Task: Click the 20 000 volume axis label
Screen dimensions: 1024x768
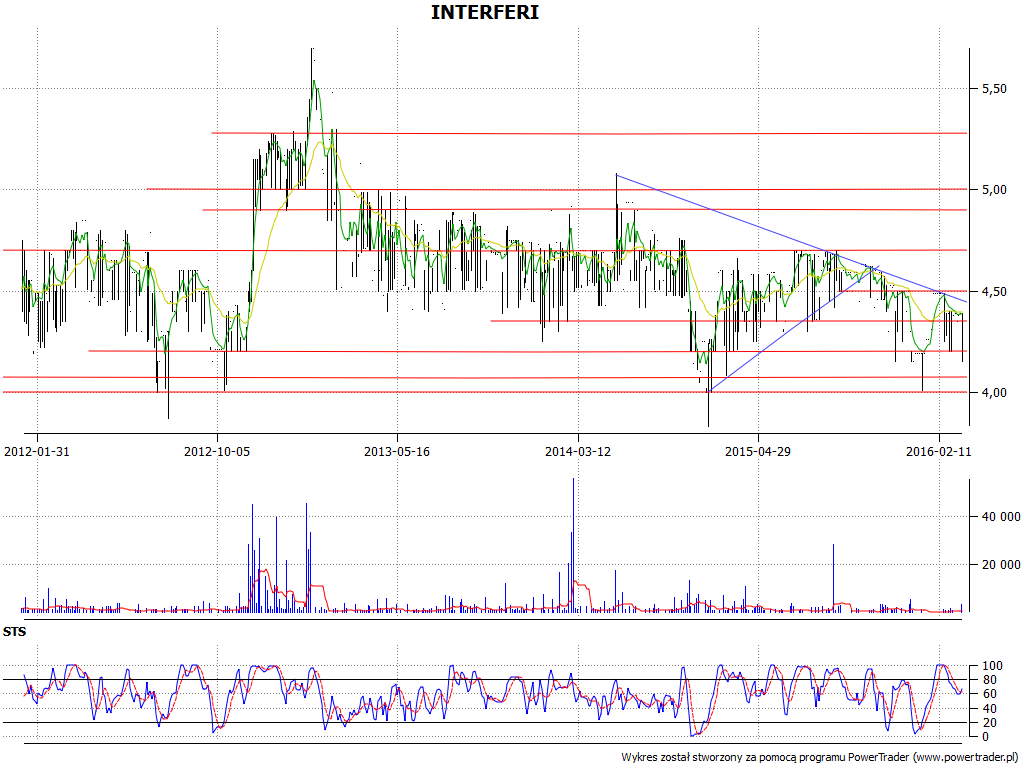Action: 1000,564
